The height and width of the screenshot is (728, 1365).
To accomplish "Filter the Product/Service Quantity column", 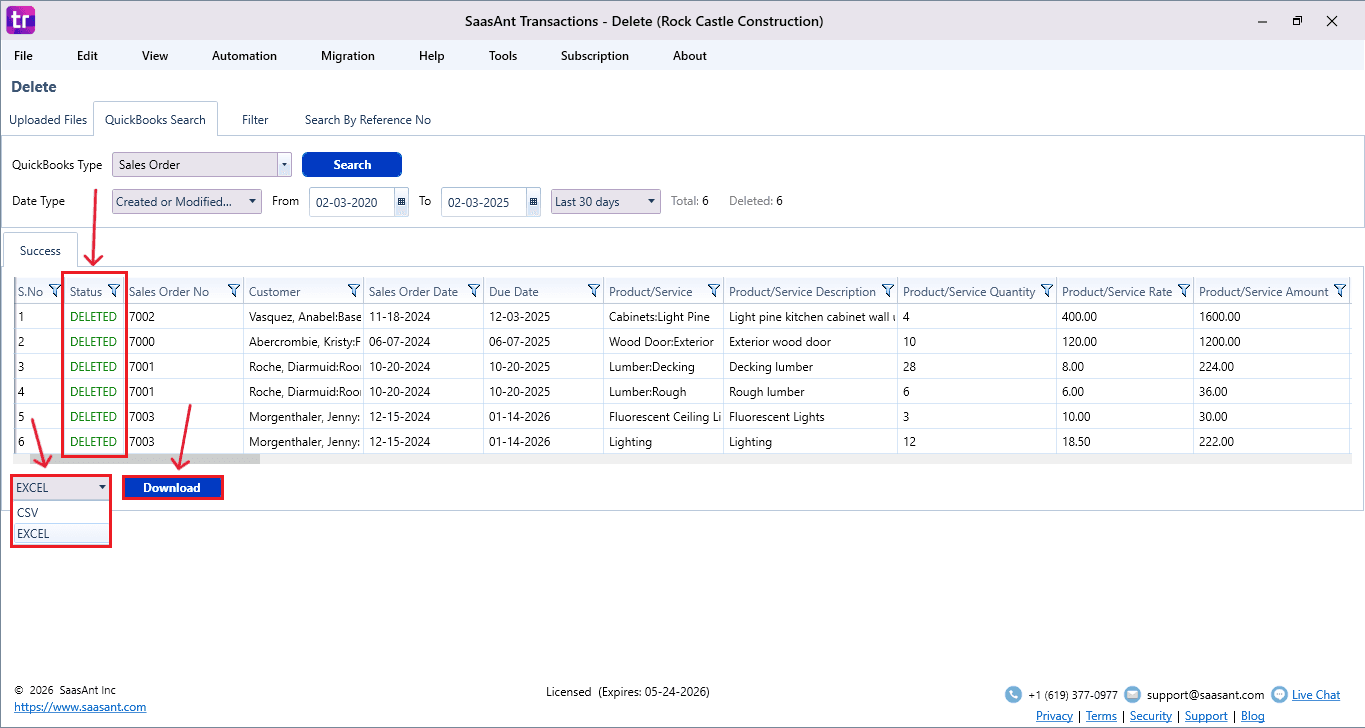I will (1046, 291).
